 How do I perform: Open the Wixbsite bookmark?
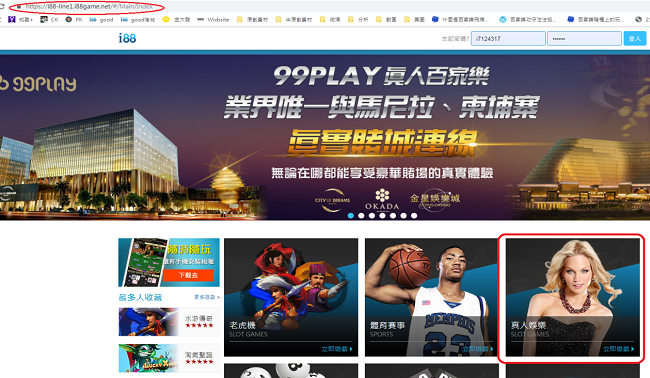click(213, 19)
